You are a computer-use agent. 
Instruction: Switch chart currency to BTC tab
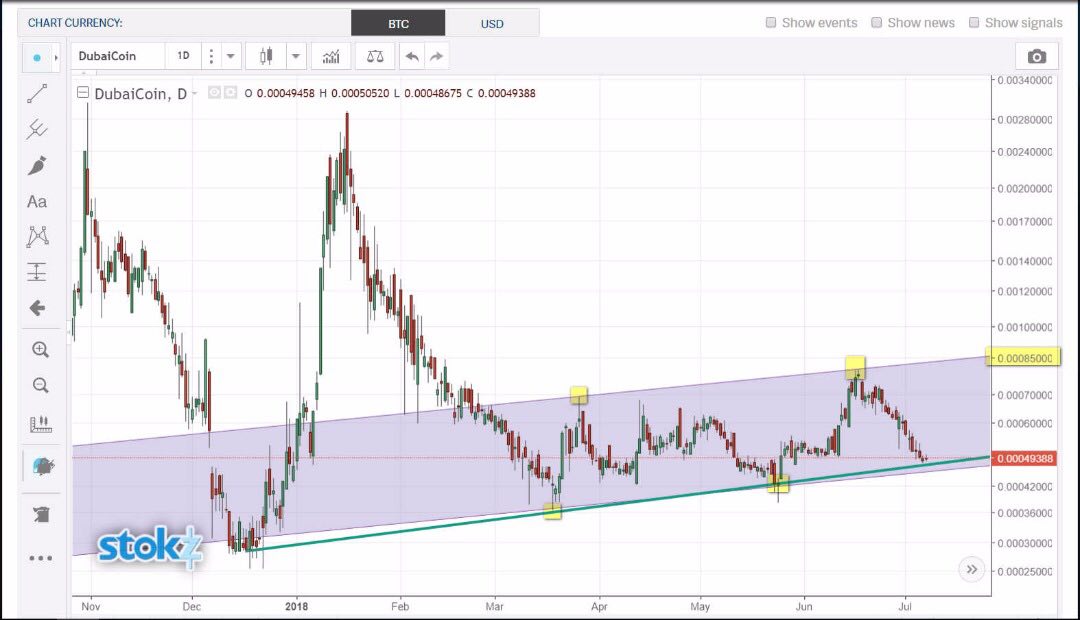398,23
